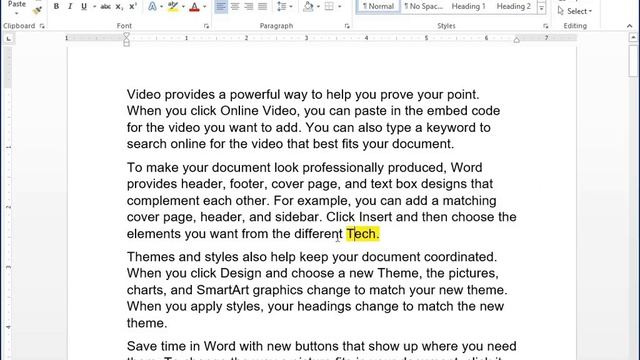Click the right indent marker on ruler

517,40
